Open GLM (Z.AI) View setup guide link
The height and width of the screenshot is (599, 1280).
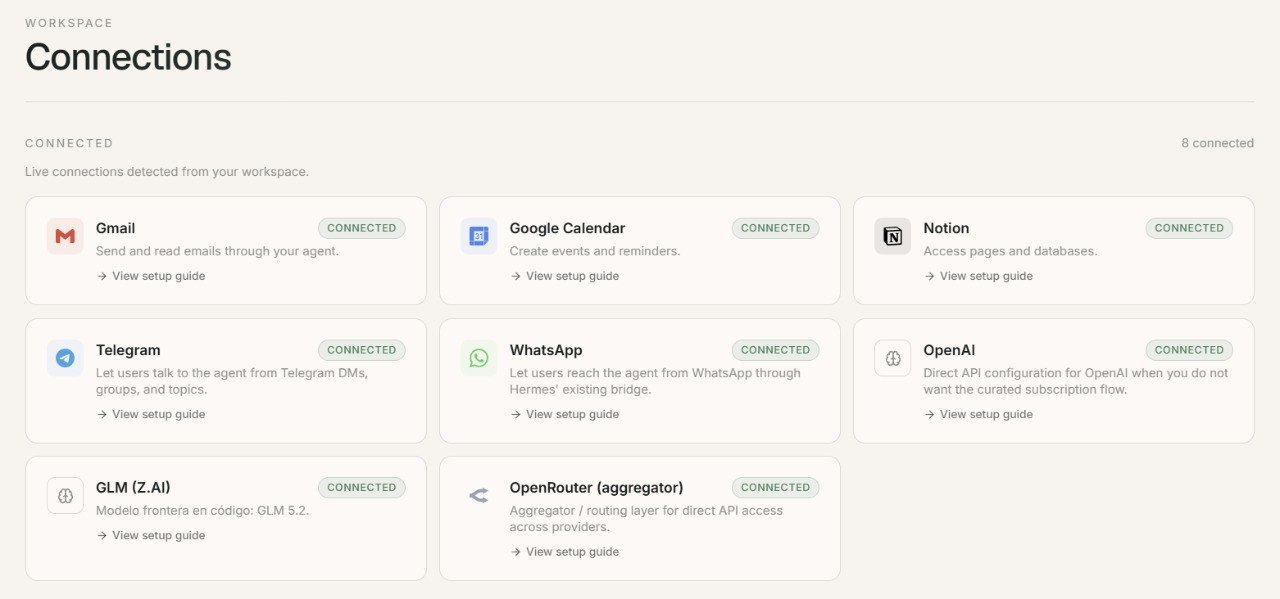click(x=151, y=535)
